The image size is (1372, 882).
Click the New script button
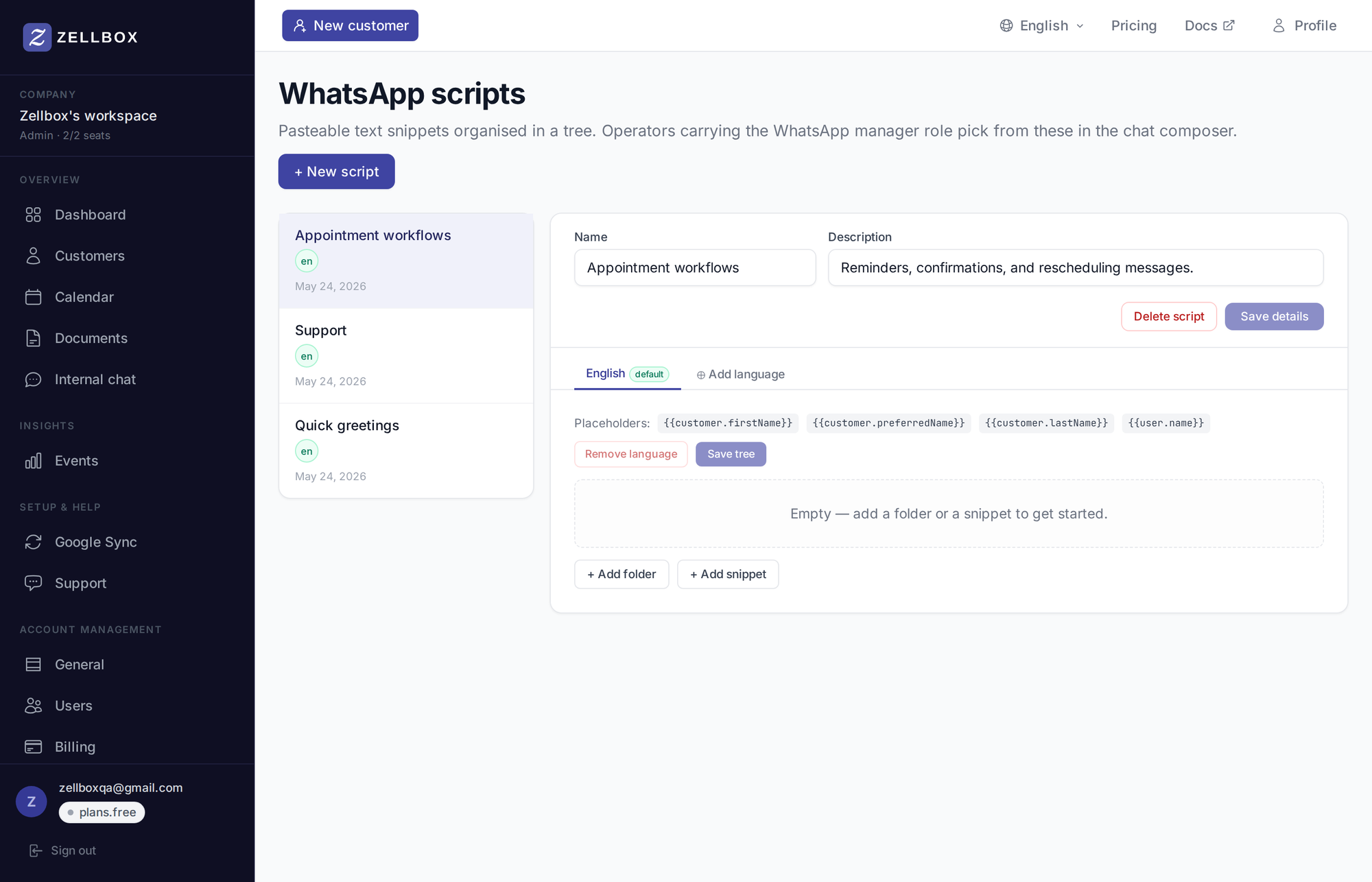pyautogui.click(x=336, y=171)
